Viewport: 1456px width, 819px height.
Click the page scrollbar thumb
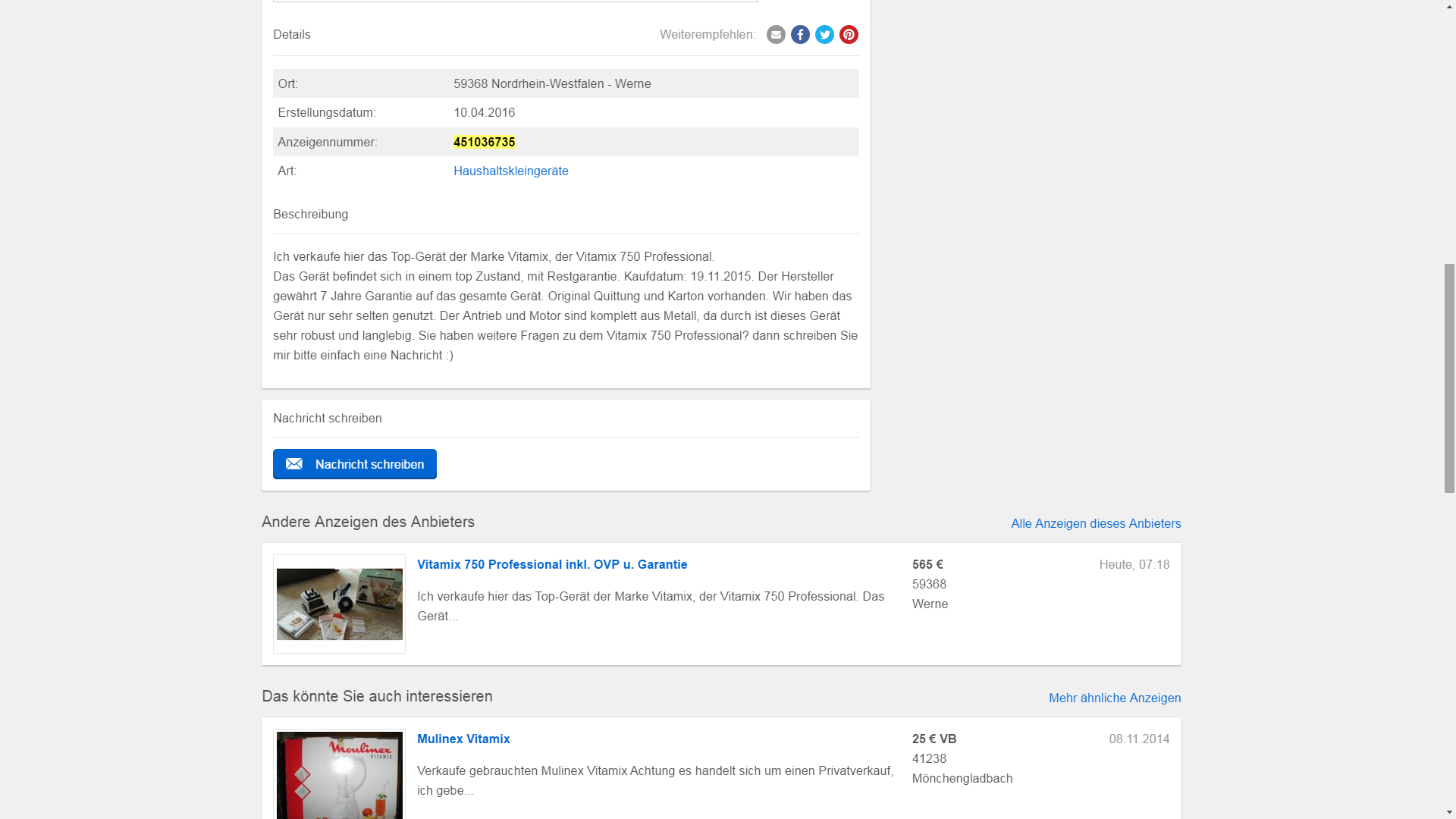1448,378
